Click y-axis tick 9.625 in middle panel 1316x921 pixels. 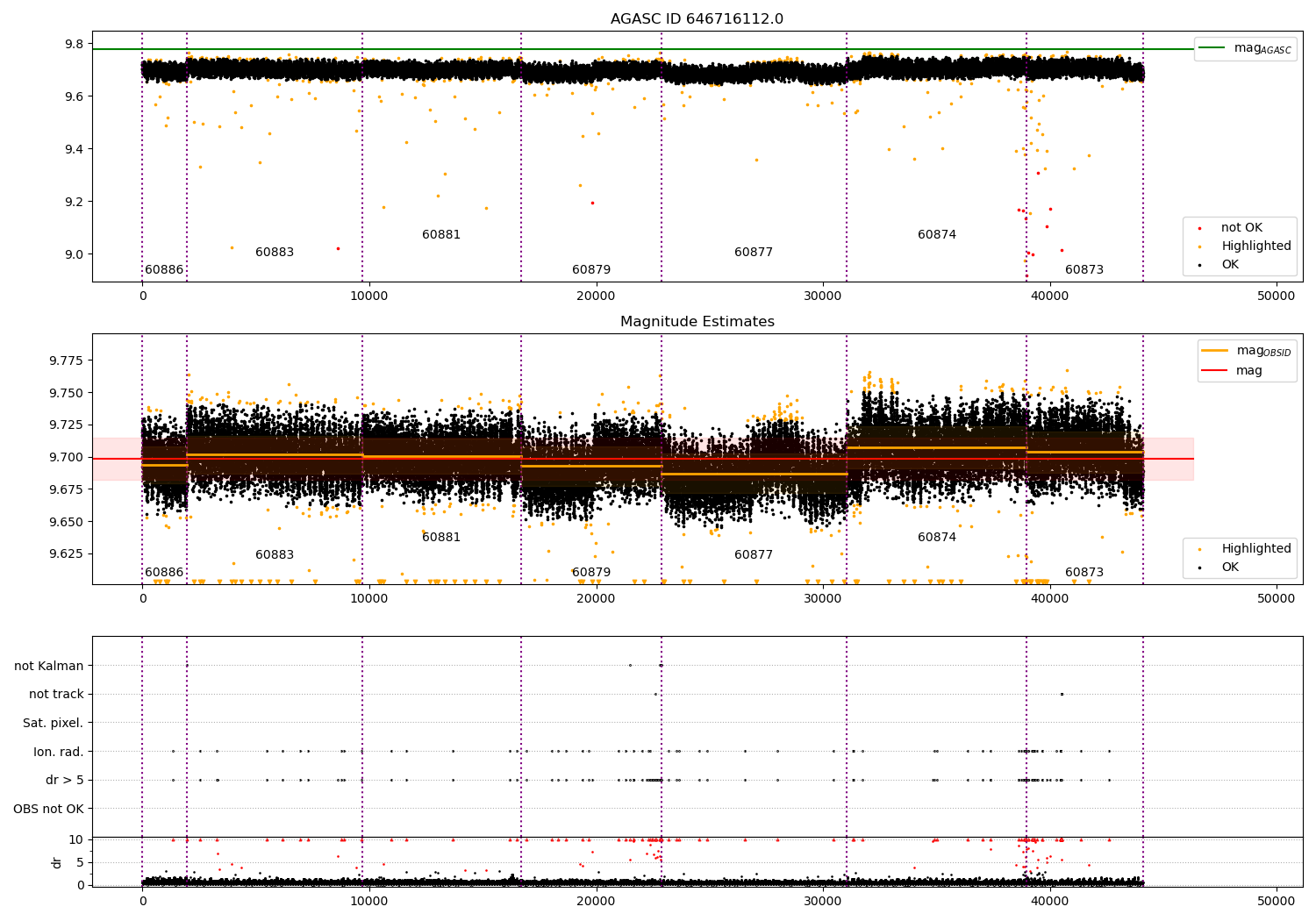[x=67, y=553]
